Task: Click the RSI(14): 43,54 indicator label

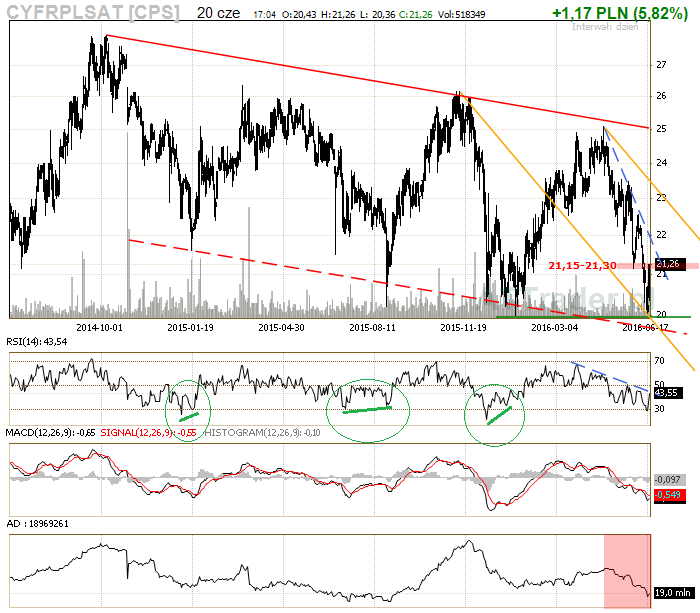Action: coord(37,342)
